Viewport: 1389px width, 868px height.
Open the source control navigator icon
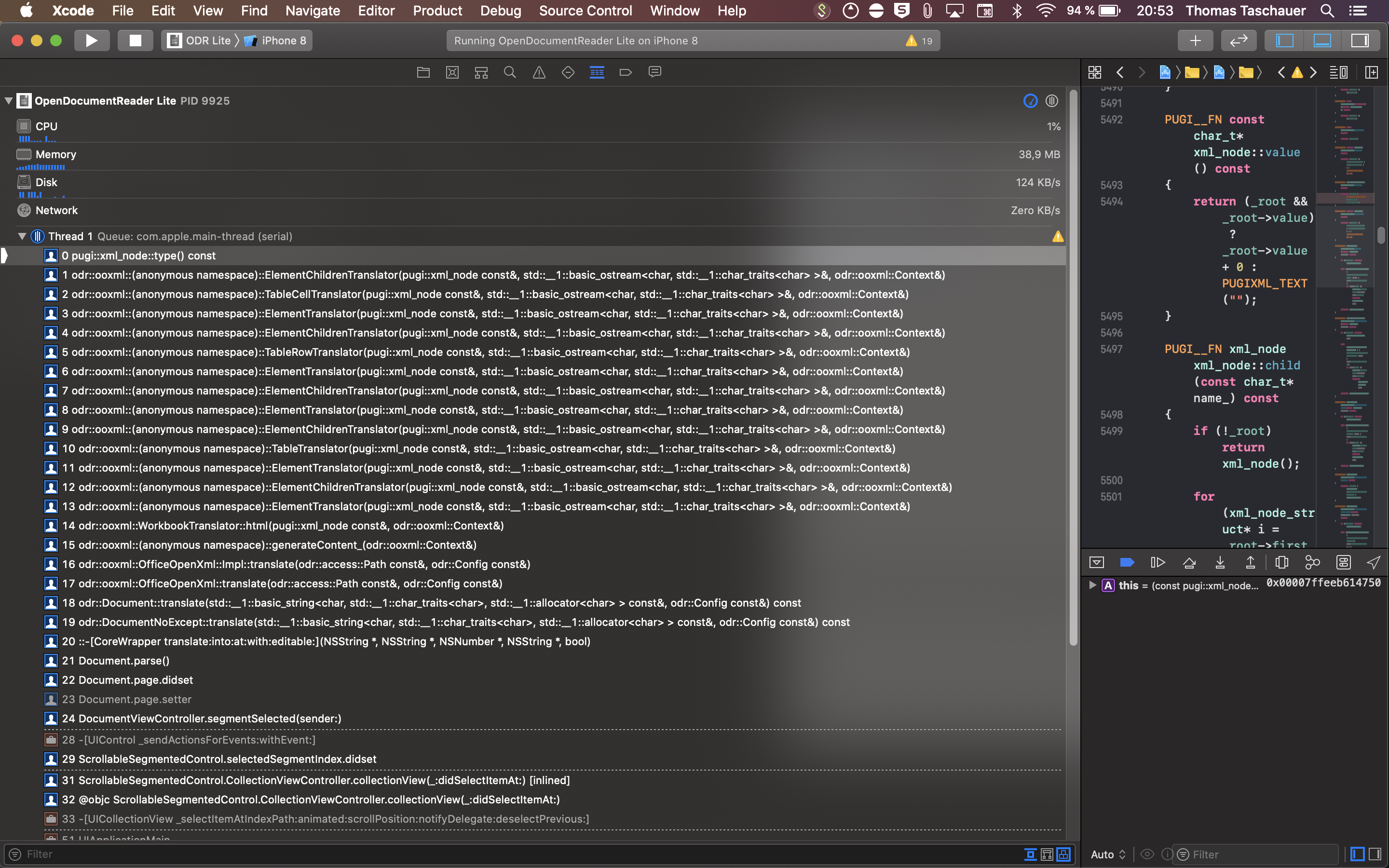point(452,72)
